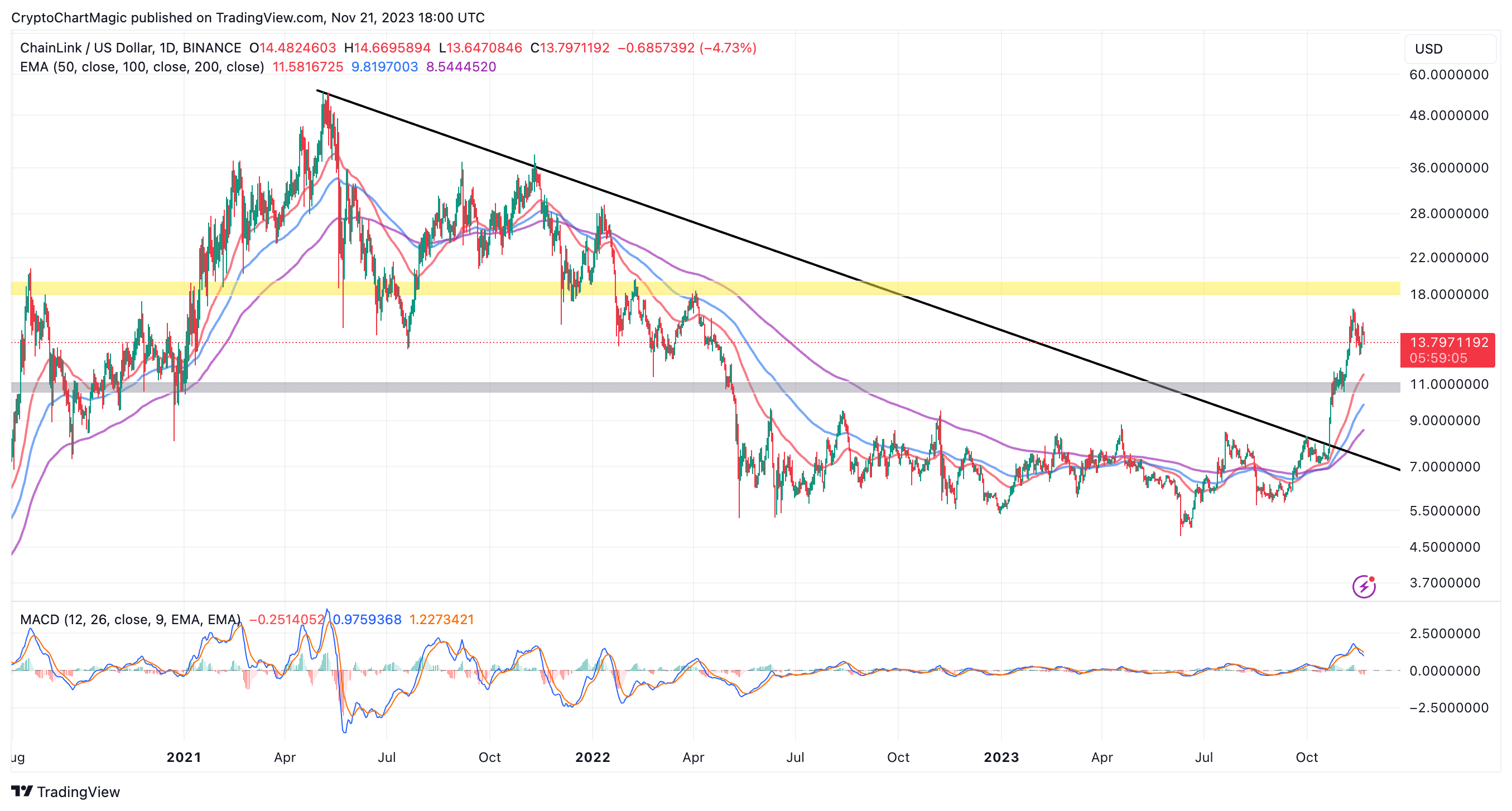Click the open price O14.4824603
The image size is (1512, 811).
pyautogui.click(x=293, y=47)
